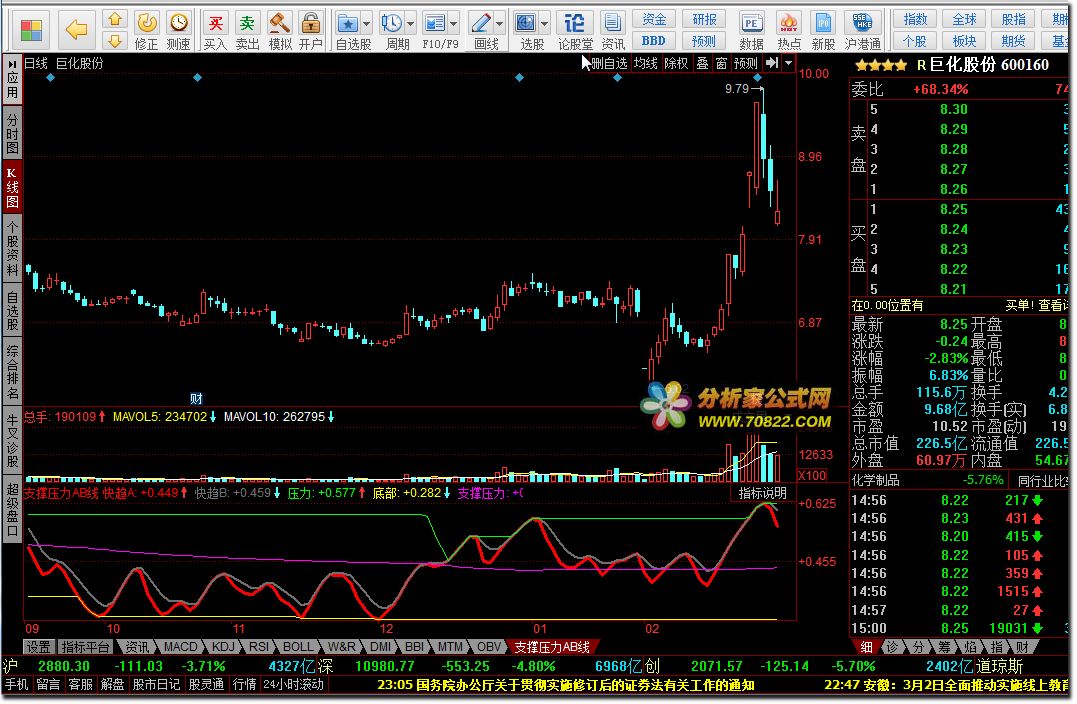Open the 沪港通 SSE HKE globe icon

862,23
